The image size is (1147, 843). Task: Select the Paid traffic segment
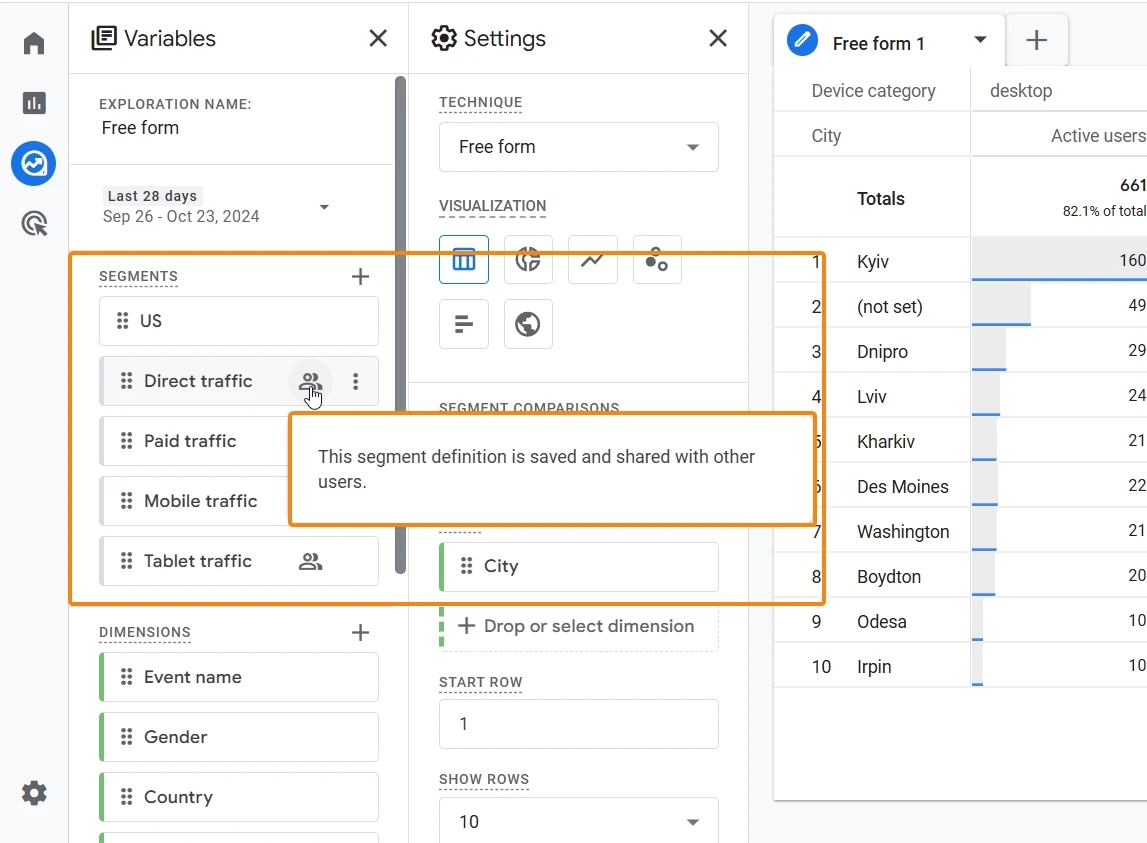(195, 441)
